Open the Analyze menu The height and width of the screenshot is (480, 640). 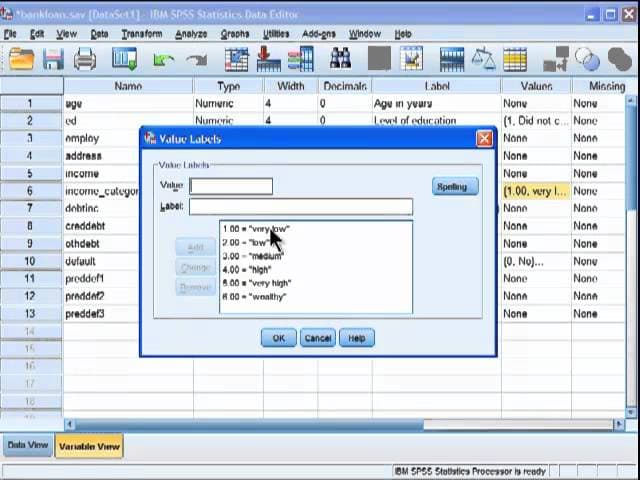[x=191, y=34]
